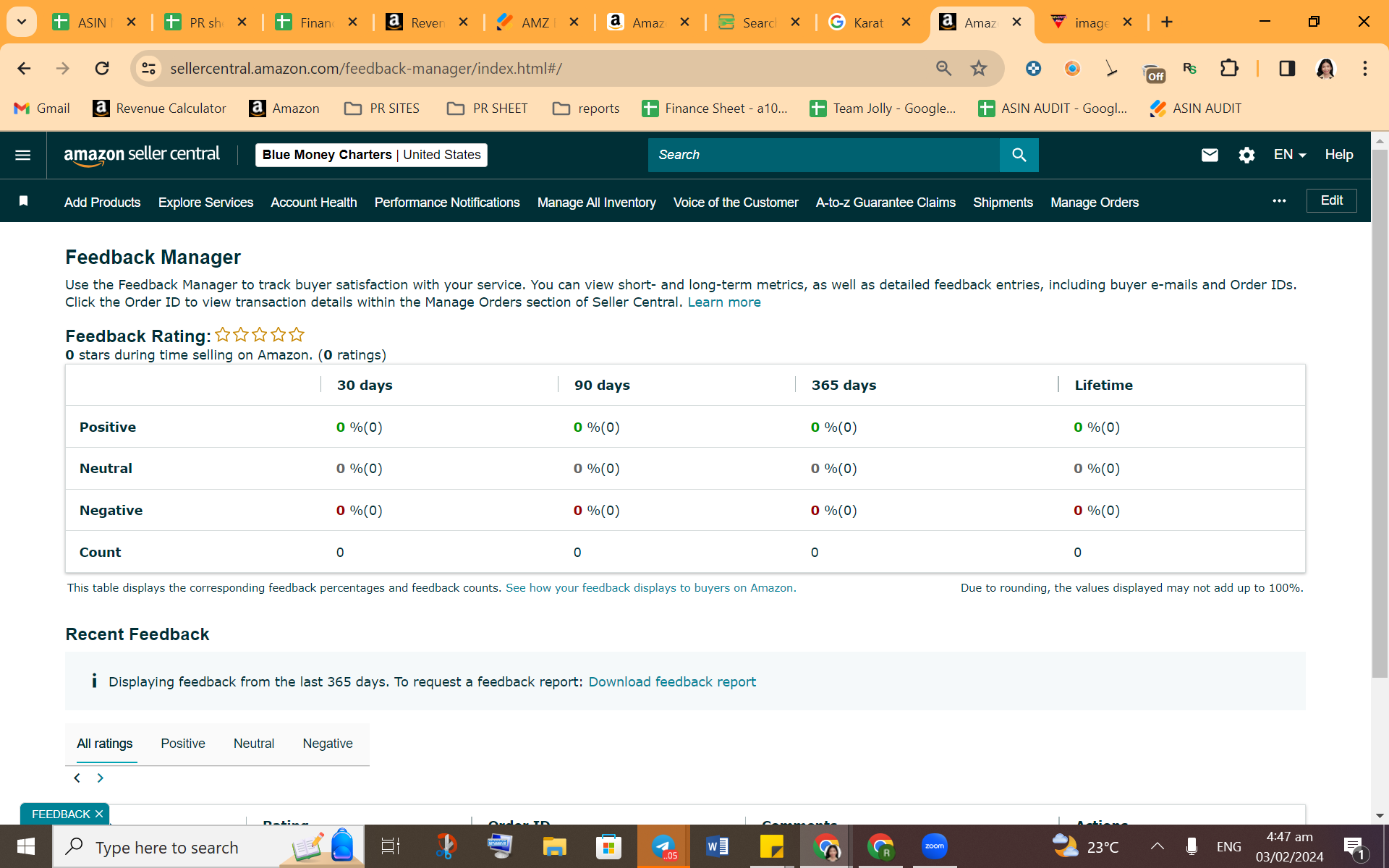Toggle the Chrome side panel icon
The height and width of the screenshot is (868, 1389).
tap(1287, 68)
